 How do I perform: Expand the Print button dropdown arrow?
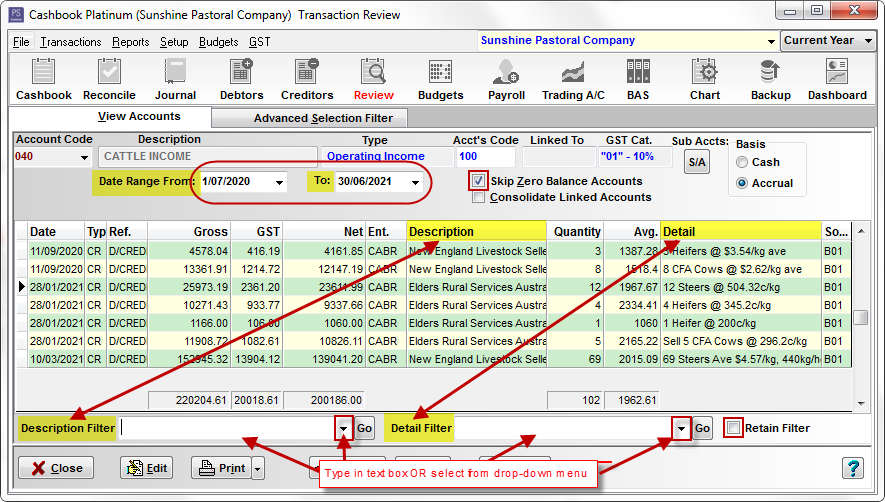point(258,468)
